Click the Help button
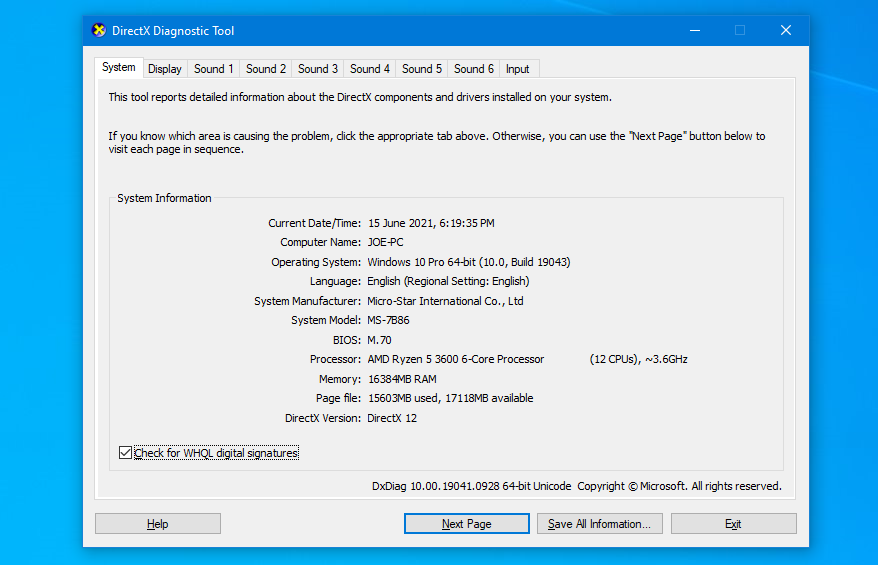The height and width of the screenshot is (565, 878). coord(158,524)
